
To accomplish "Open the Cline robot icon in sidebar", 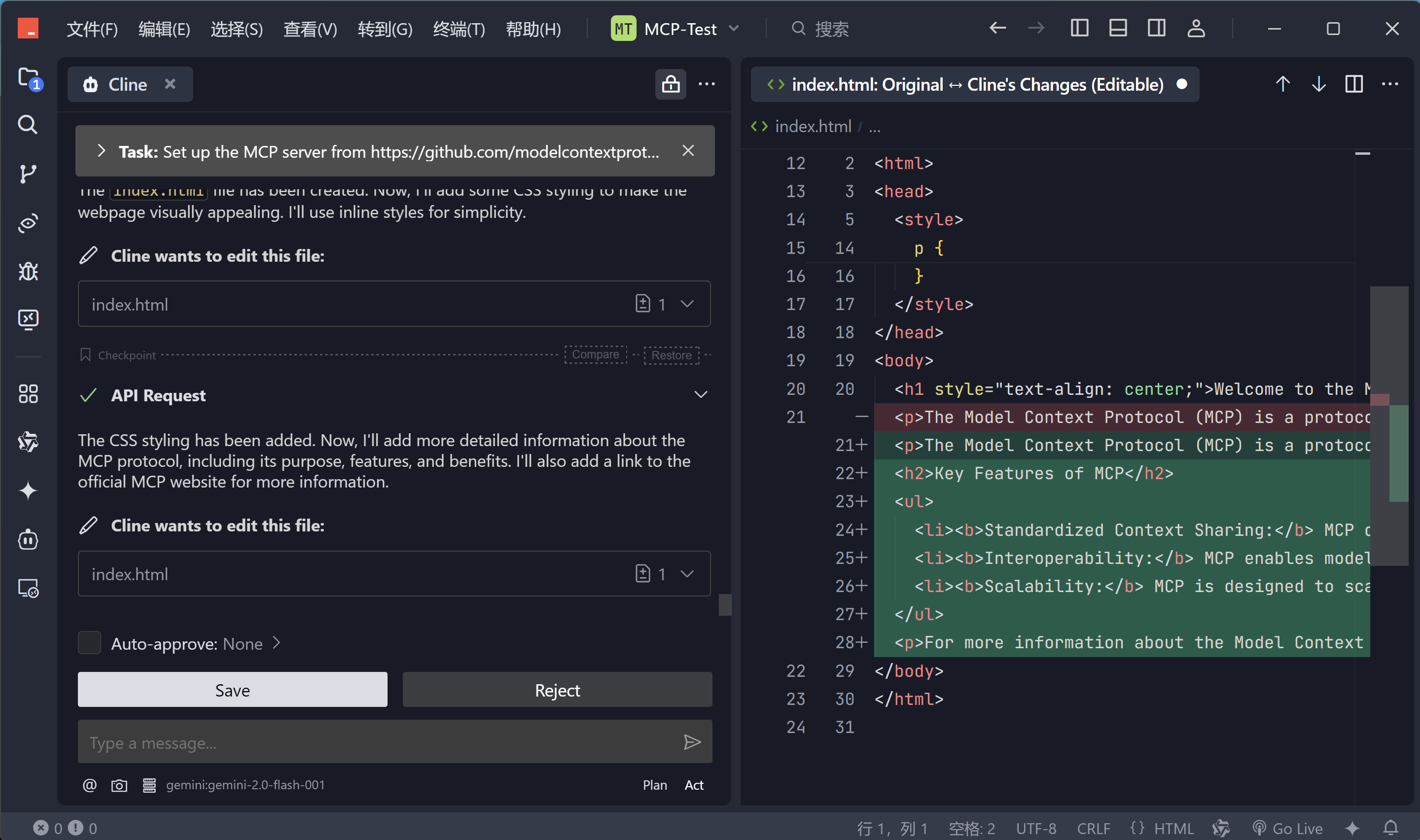I will pyautogui.click(x=28, y=539).
